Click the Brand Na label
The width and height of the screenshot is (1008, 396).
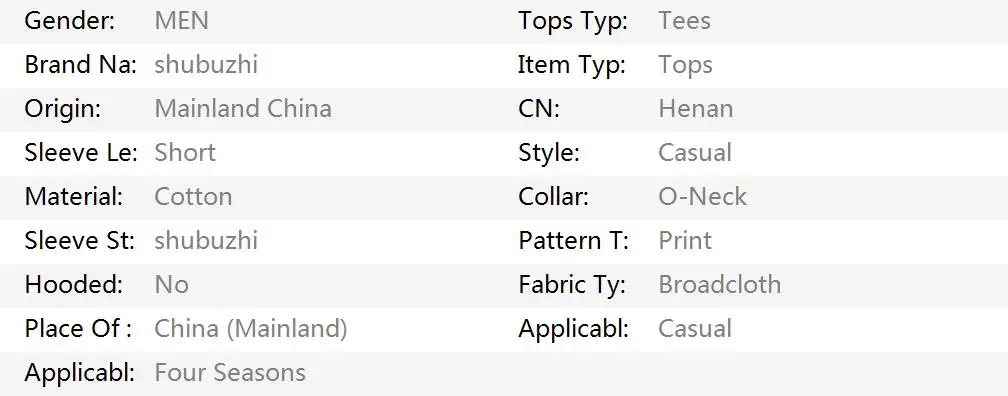point(80,64)
